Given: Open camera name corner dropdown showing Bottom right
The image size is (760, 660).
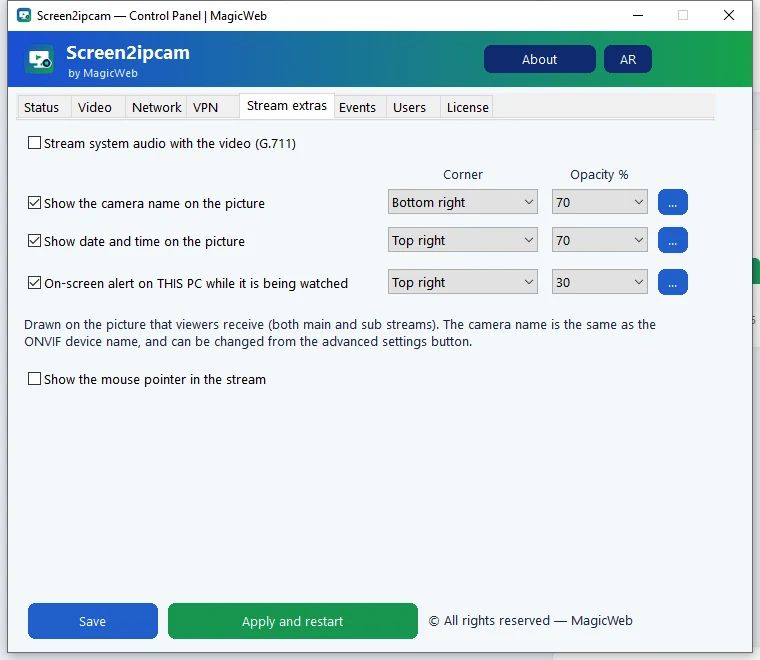Looking at the screenshot, I should [462, 202].
